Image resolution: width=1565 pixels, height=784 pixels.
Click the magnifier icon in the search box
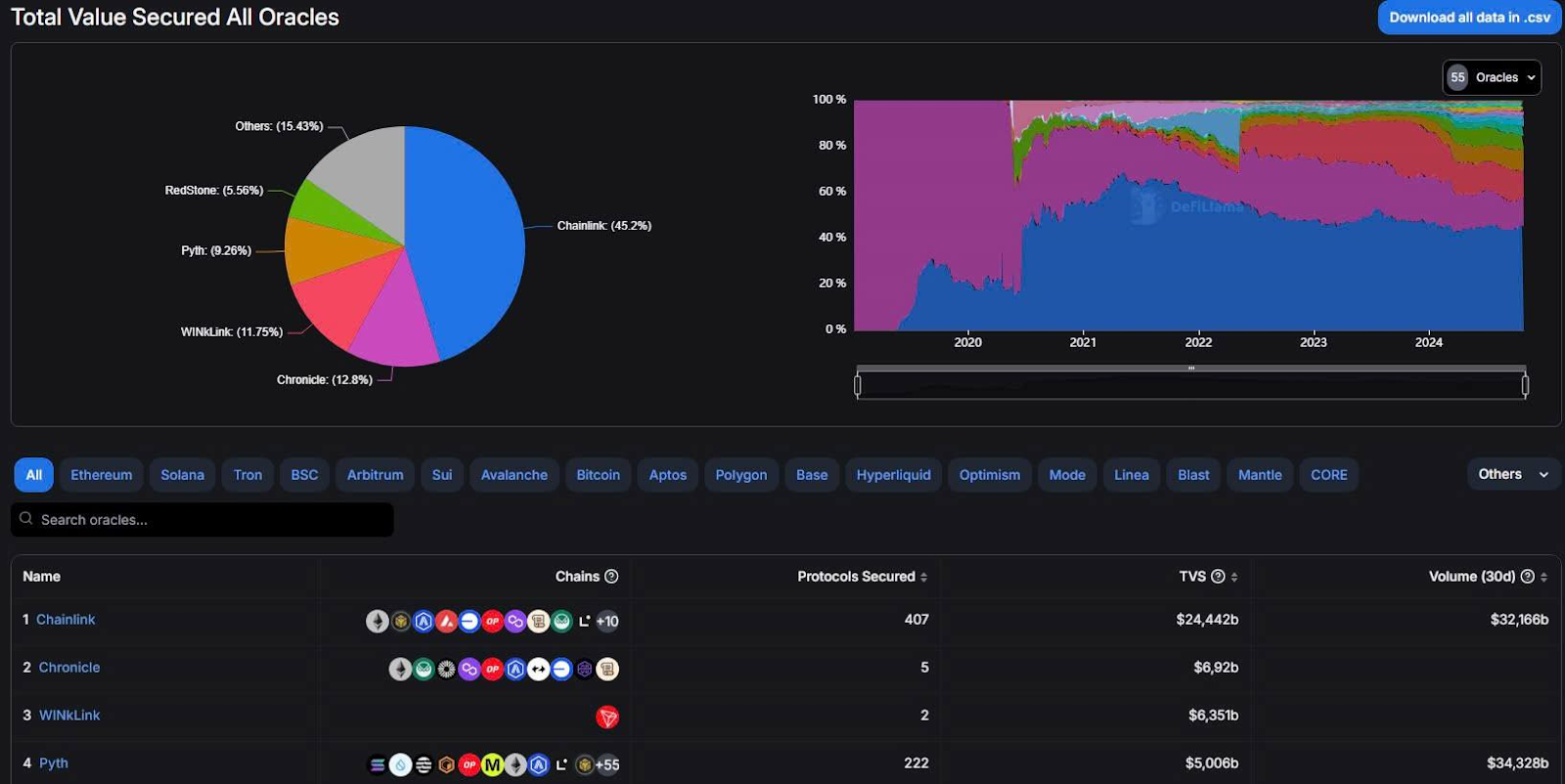click(x=26, y=519)
